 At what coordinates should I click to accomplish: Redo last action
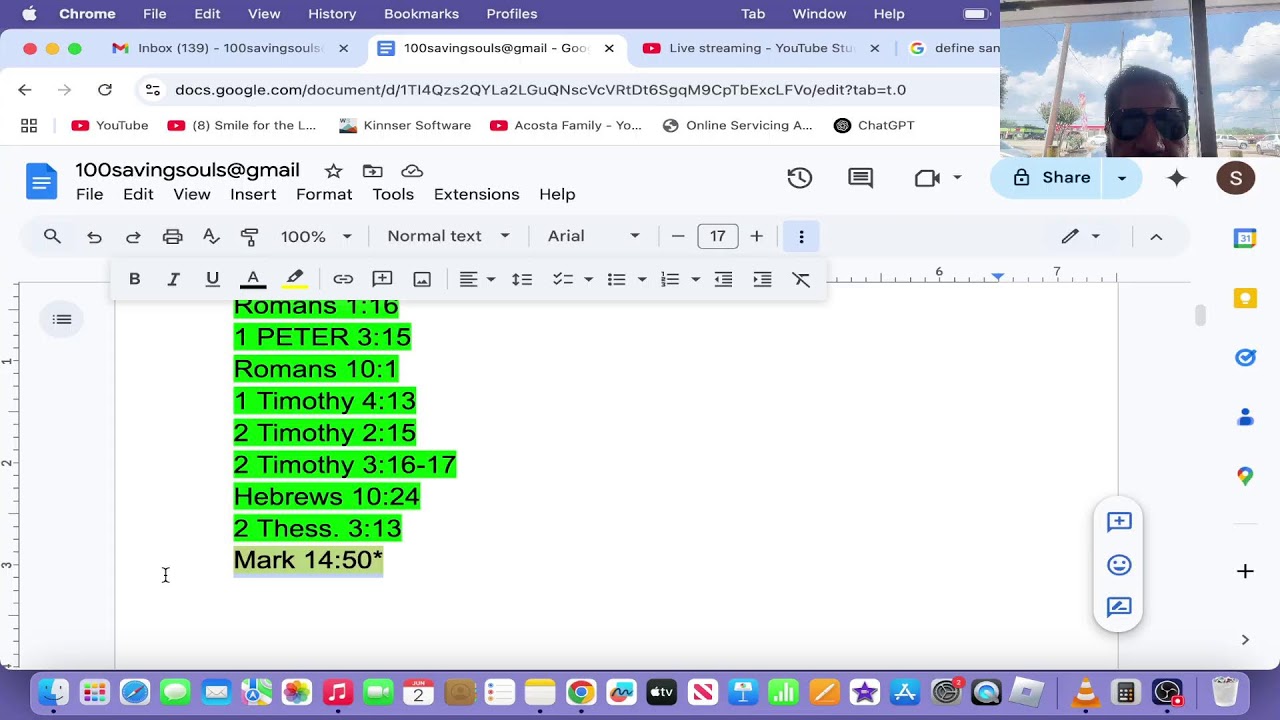133,236
